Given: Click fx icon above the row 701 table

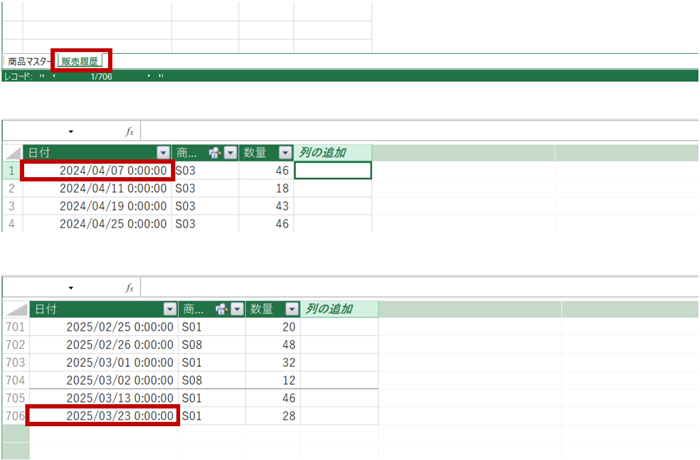Looking at the screenshot, I should 129,288.
